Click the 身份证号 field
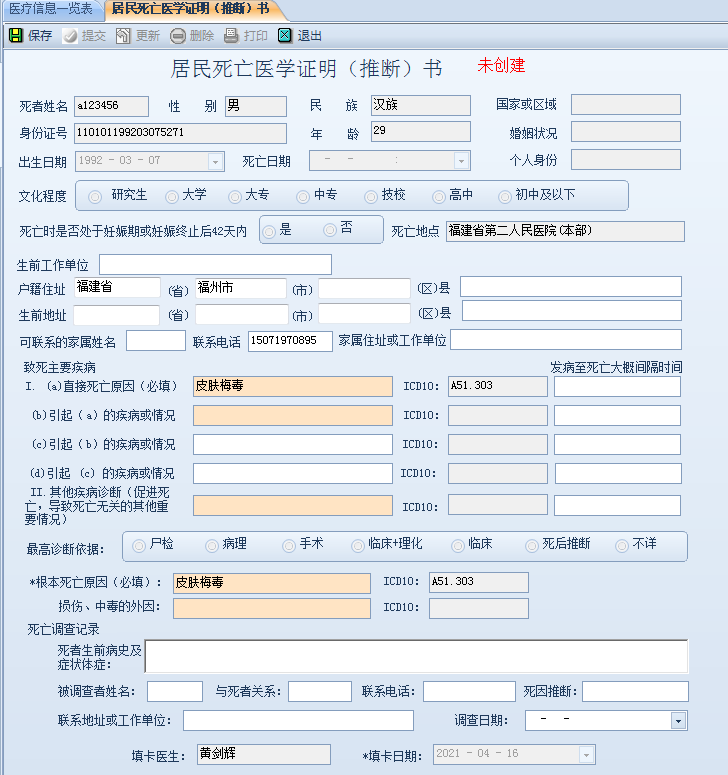728x775 pixels. [x=180, y=133]
